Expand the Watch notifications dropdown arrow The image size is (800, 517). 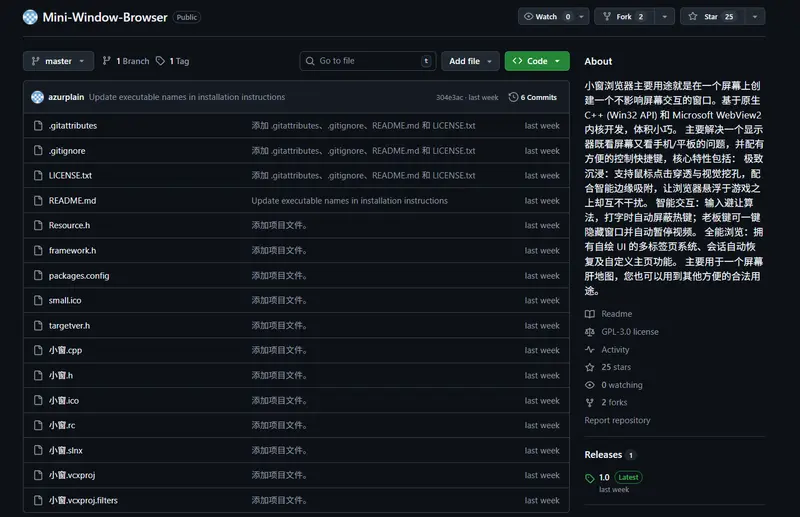tap(582, 16)
